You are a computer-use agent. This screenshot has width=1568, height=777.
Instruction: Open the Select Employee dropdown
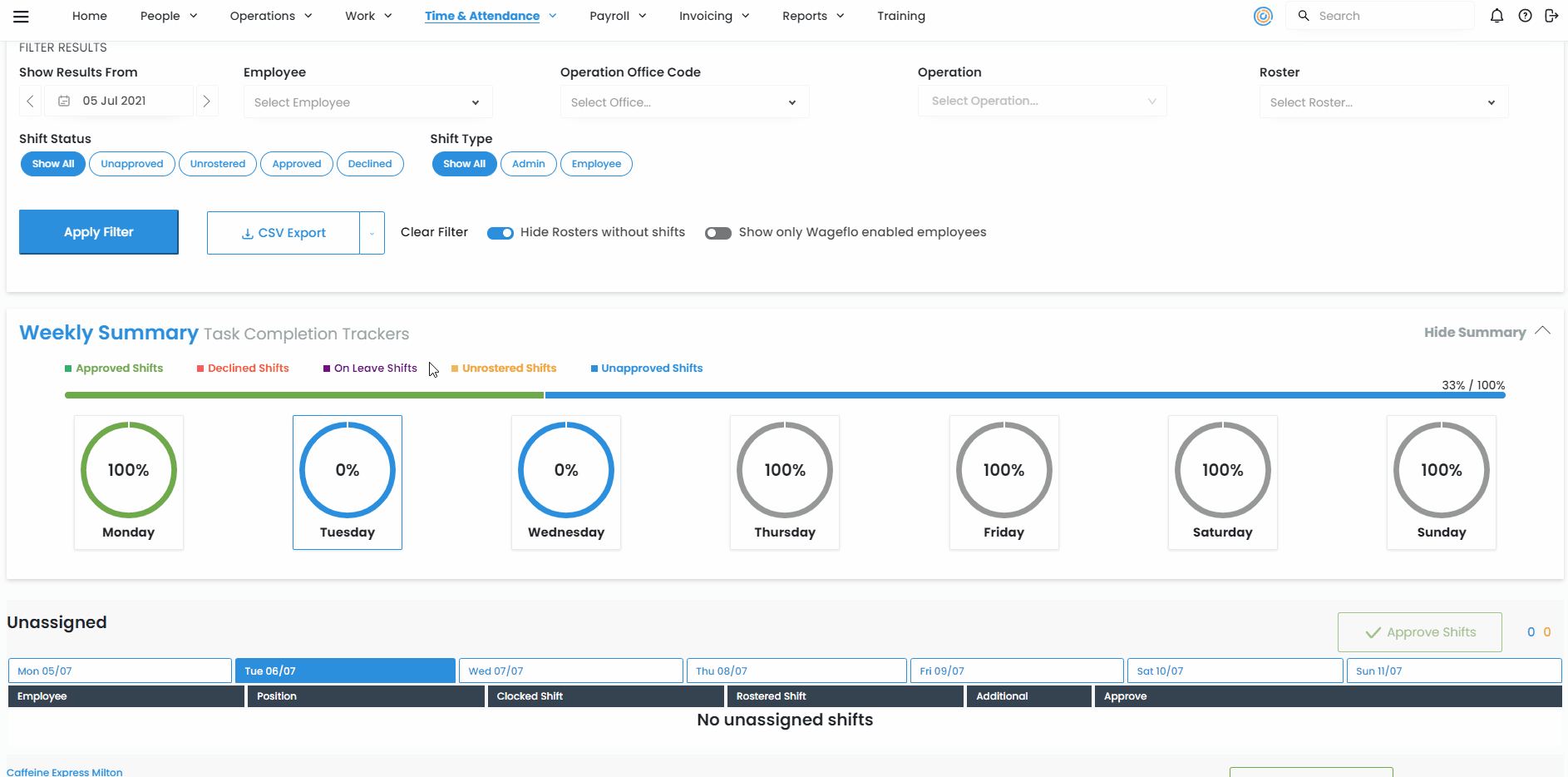click(367, 102)
